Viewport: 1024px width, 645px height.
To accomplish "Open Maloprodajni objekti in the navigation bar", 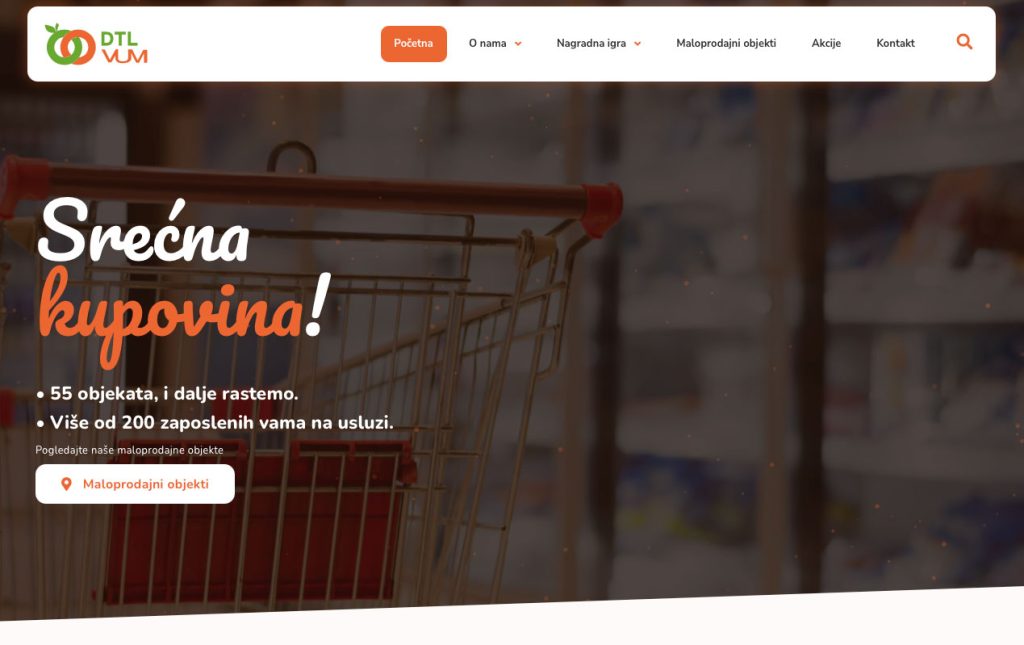I will (x=726, y=44).
